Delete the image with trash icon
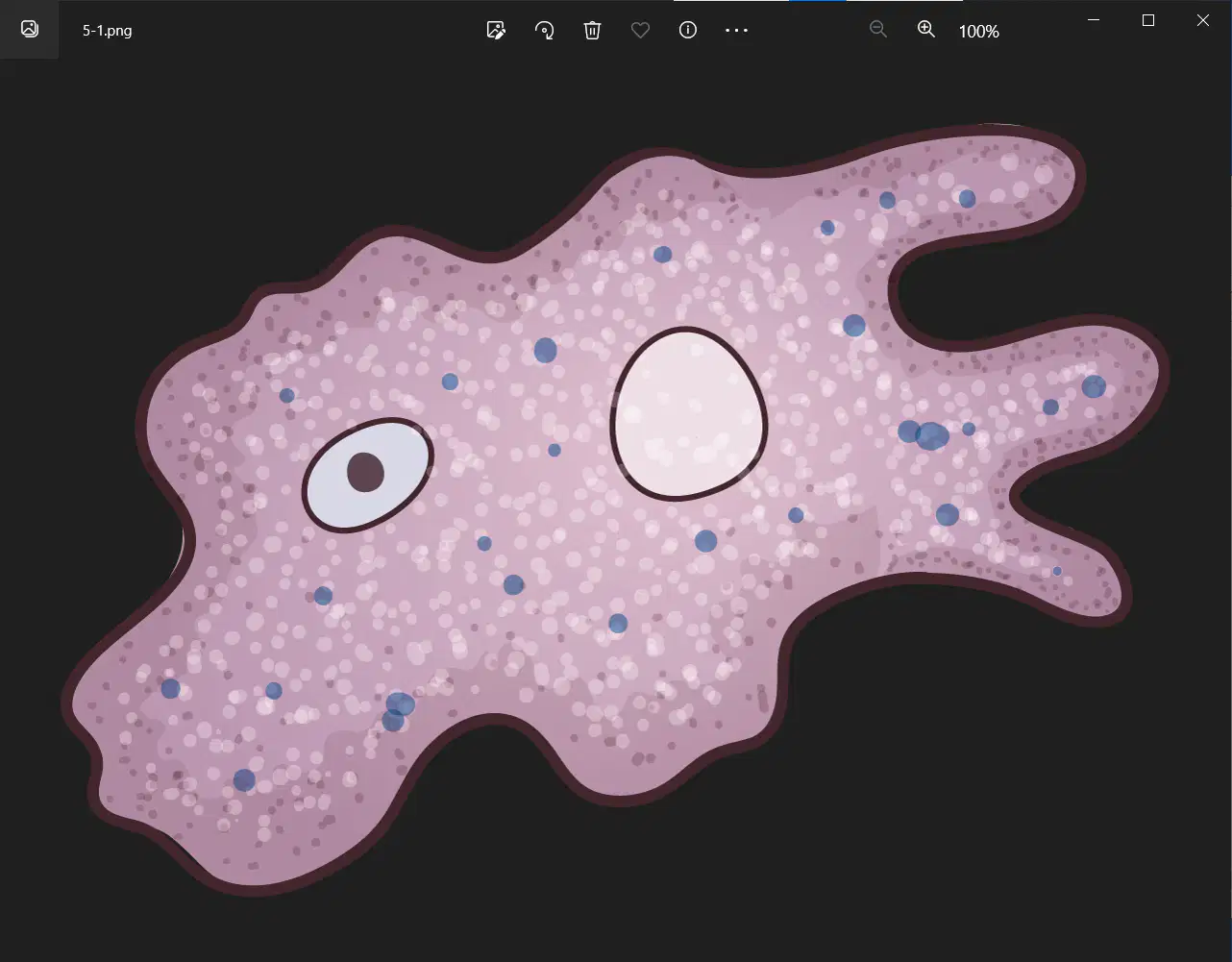This screenshot has height=962, width=1232. 592,31
